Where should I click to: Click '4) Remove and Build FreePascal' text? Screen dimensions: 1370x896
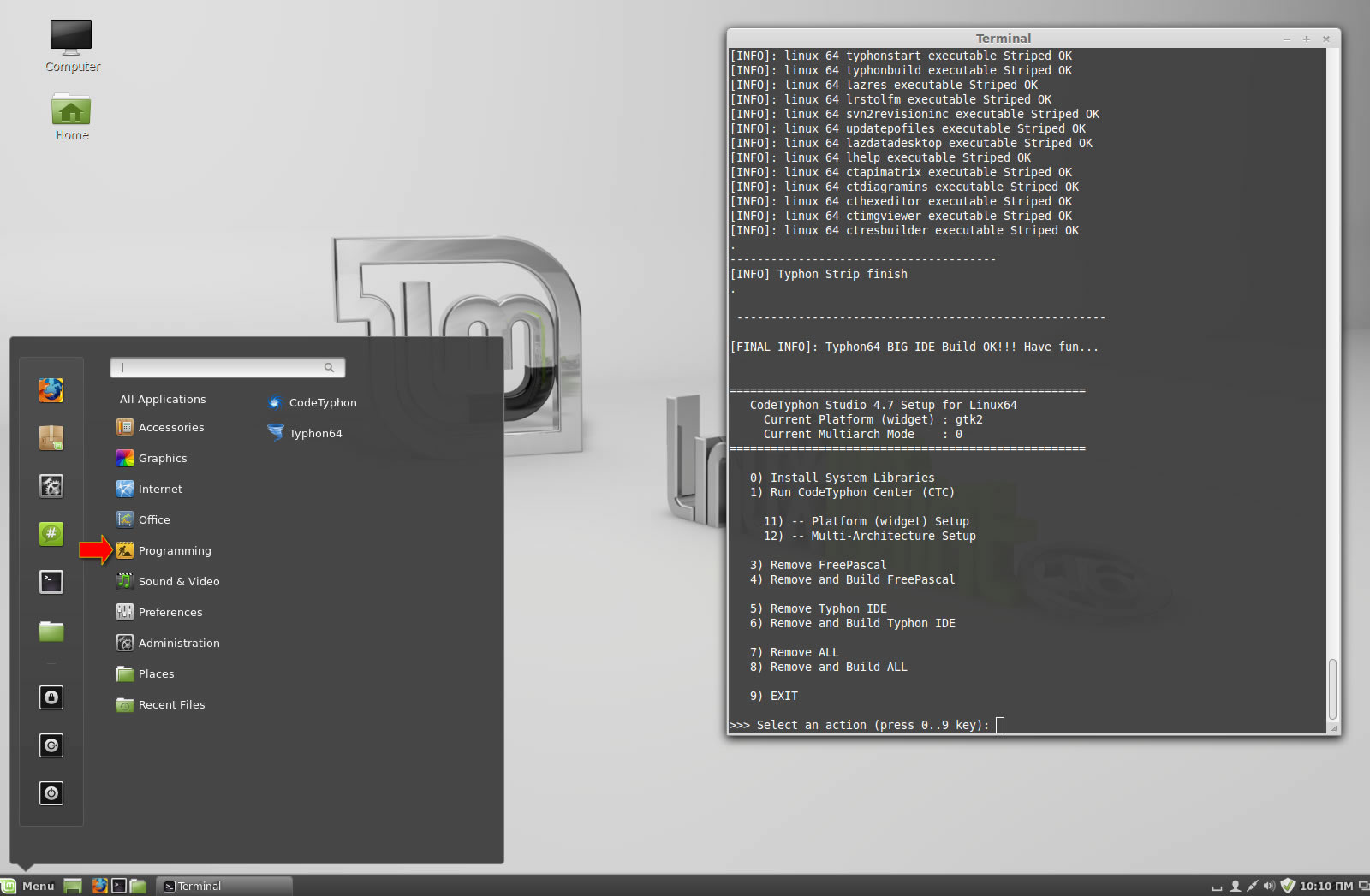852,579
